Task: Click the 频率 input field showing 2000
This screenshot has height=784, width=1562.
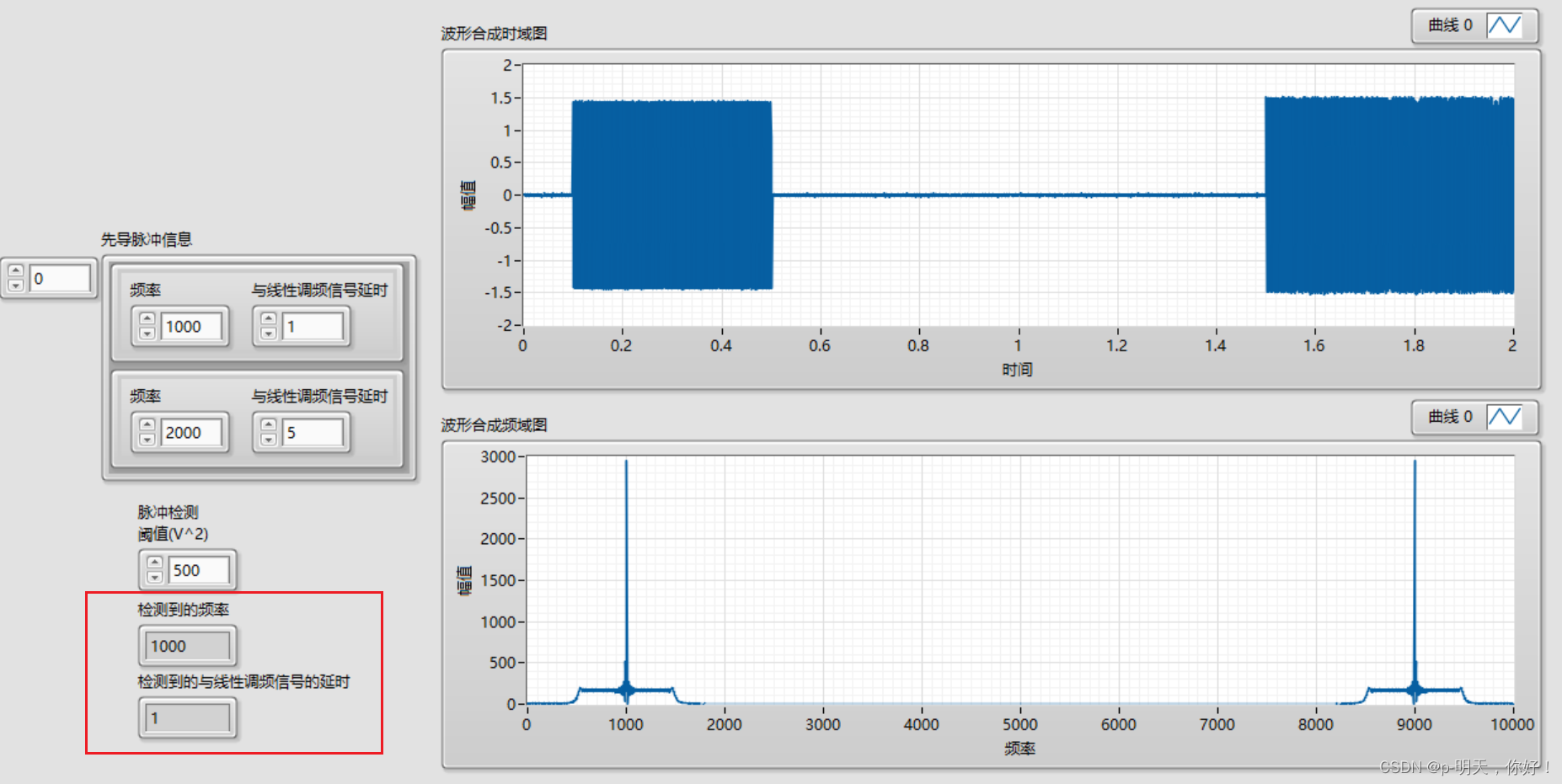Action: [192, 433]
